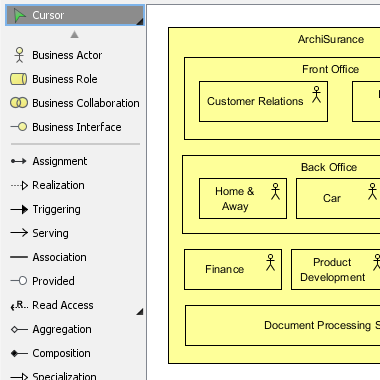Choose the Realization dashed arrow icon
The width and height of the screenshot is (380, 380).
(19, 185)
